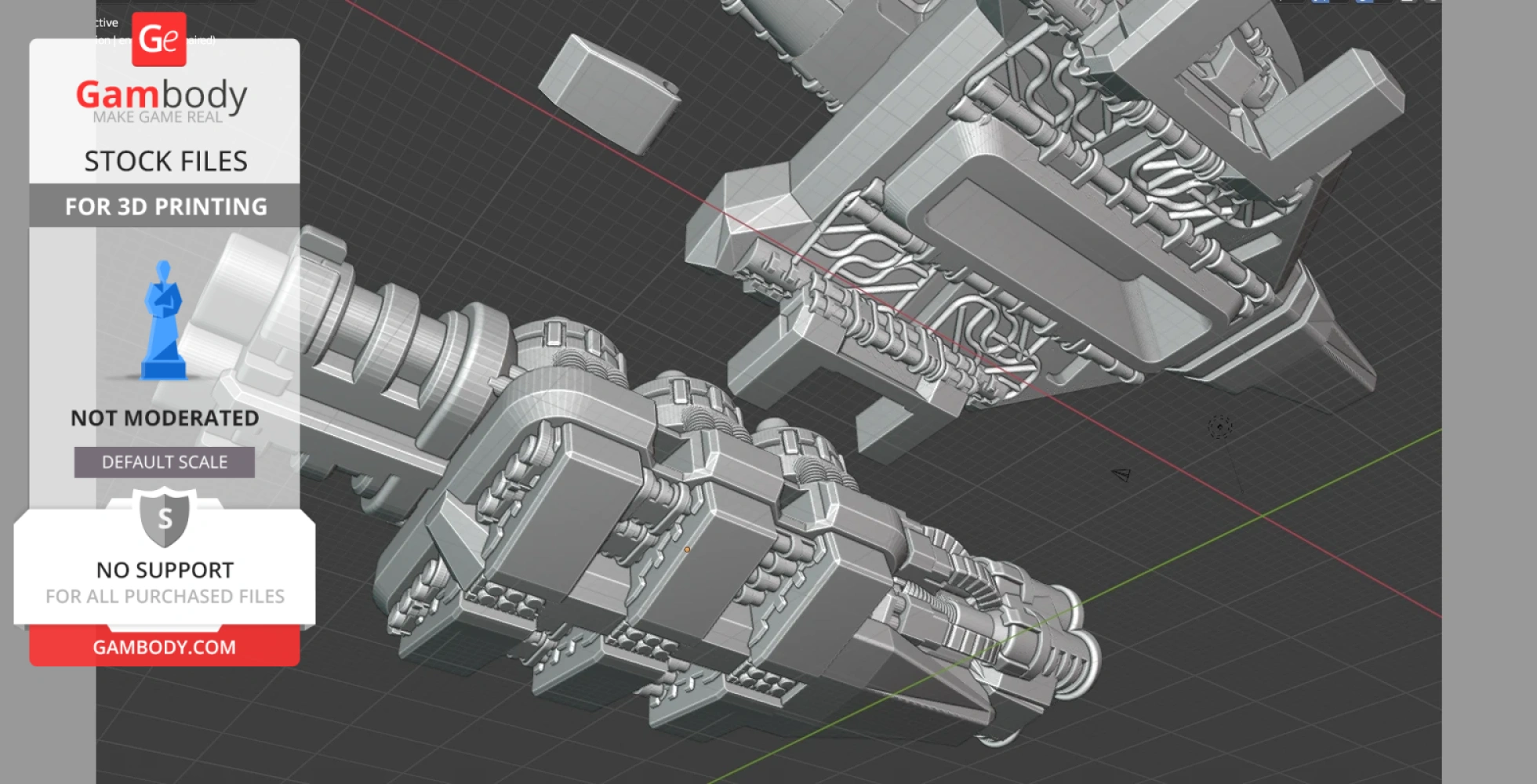Expand the NO SUPPORT section

pyautogui.click(x=163, y=570)
